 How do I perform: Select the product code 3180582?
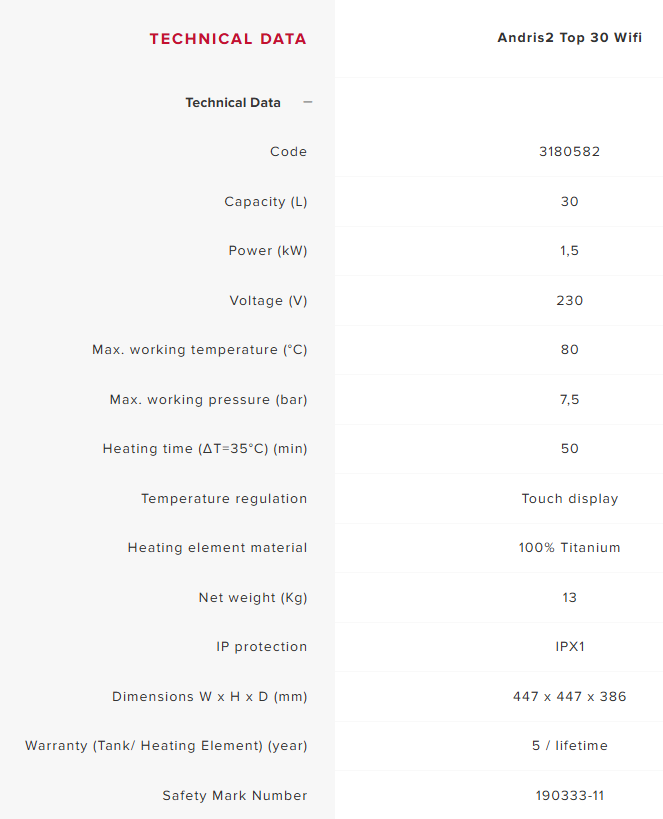point(569,152)
